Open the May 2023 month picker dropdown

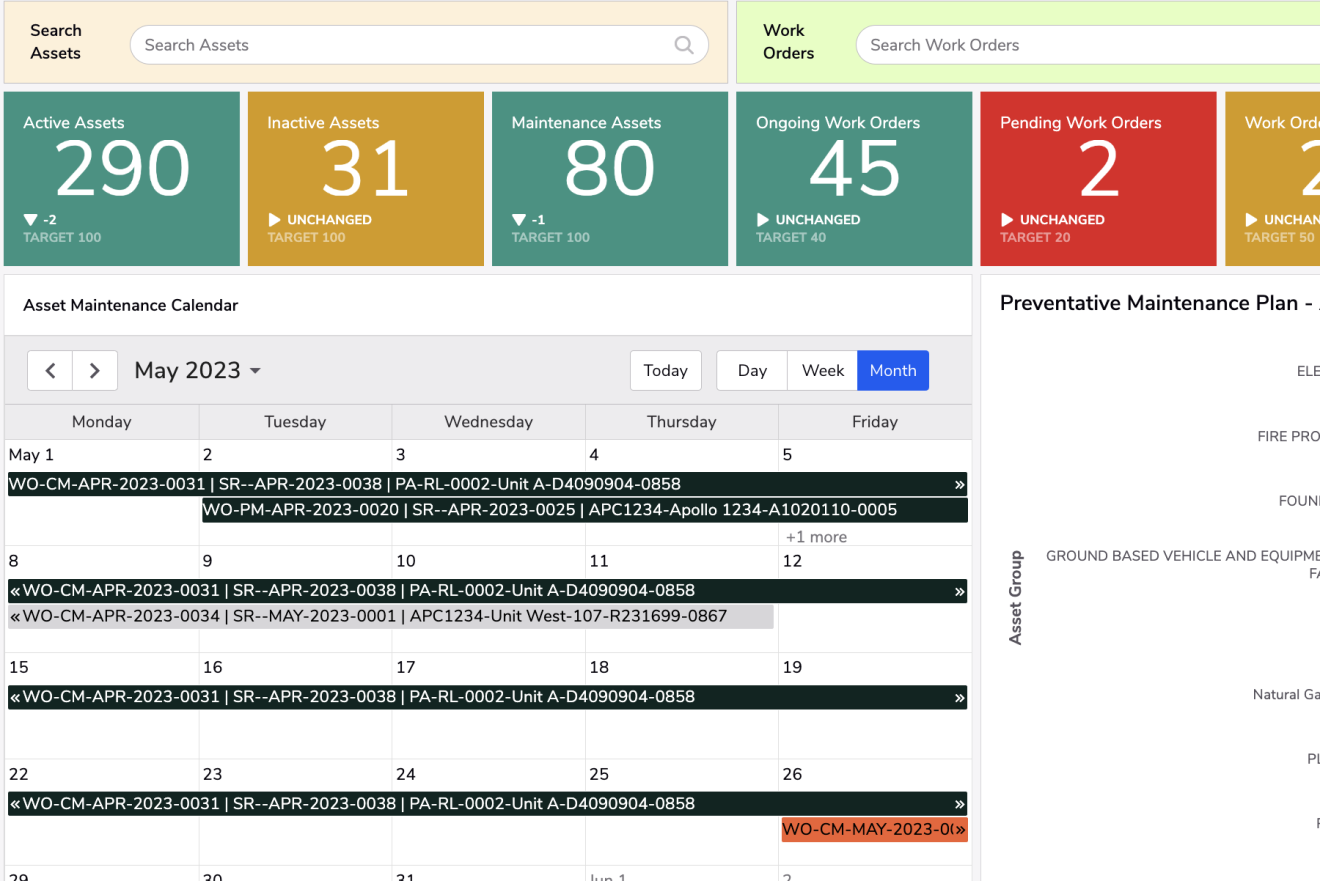point(198,371)
